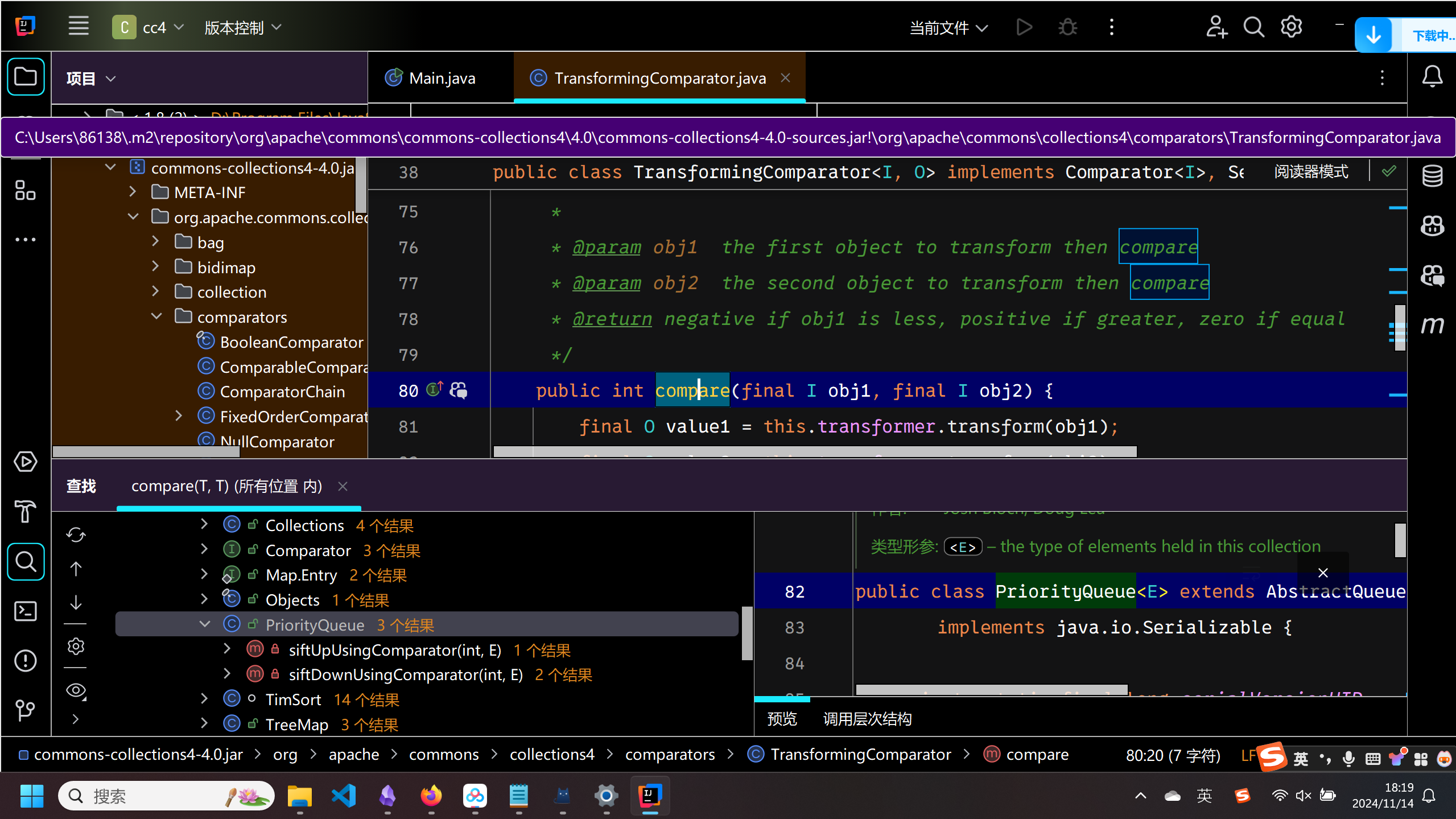Select BooleanComparator in project tree
The height and width of the screenshot is (819, 1456).
coord(291,342)
